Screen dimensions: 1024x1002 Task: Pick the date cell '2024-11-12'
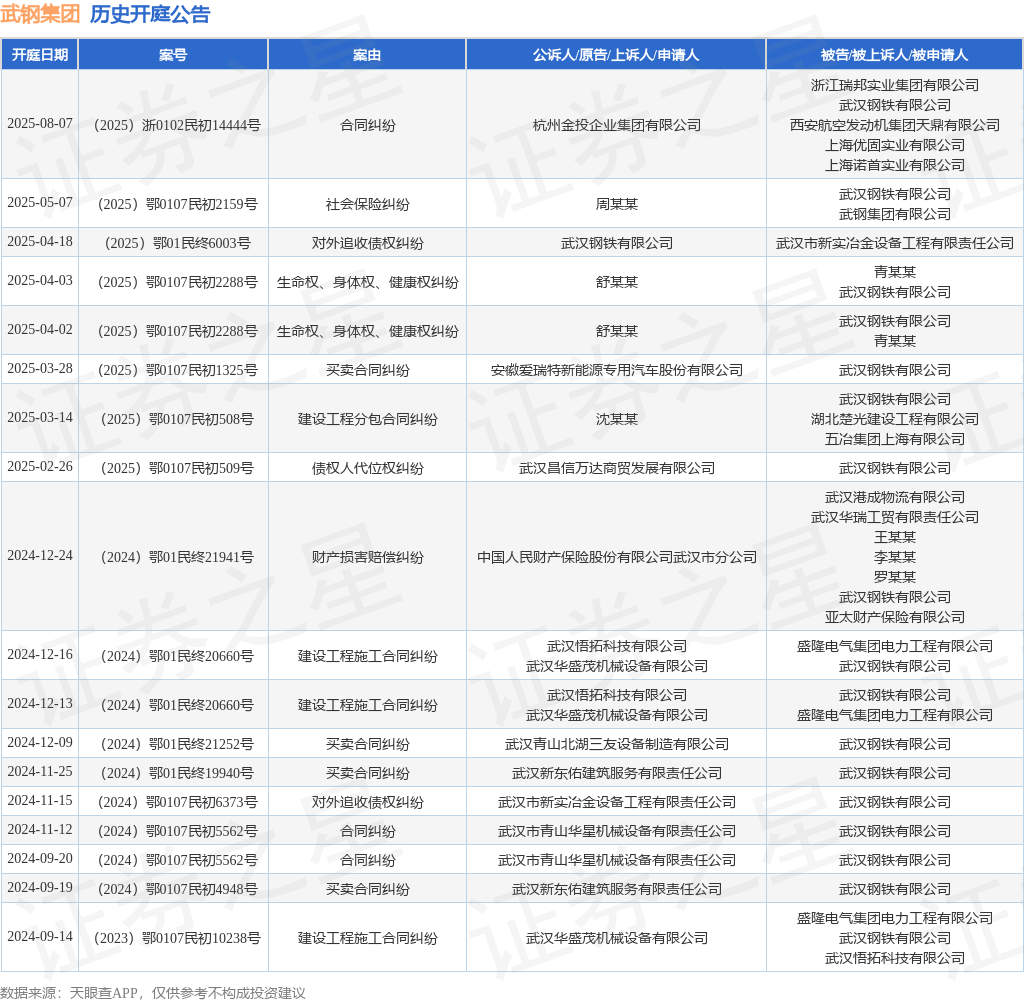click(x=40, y=830)
